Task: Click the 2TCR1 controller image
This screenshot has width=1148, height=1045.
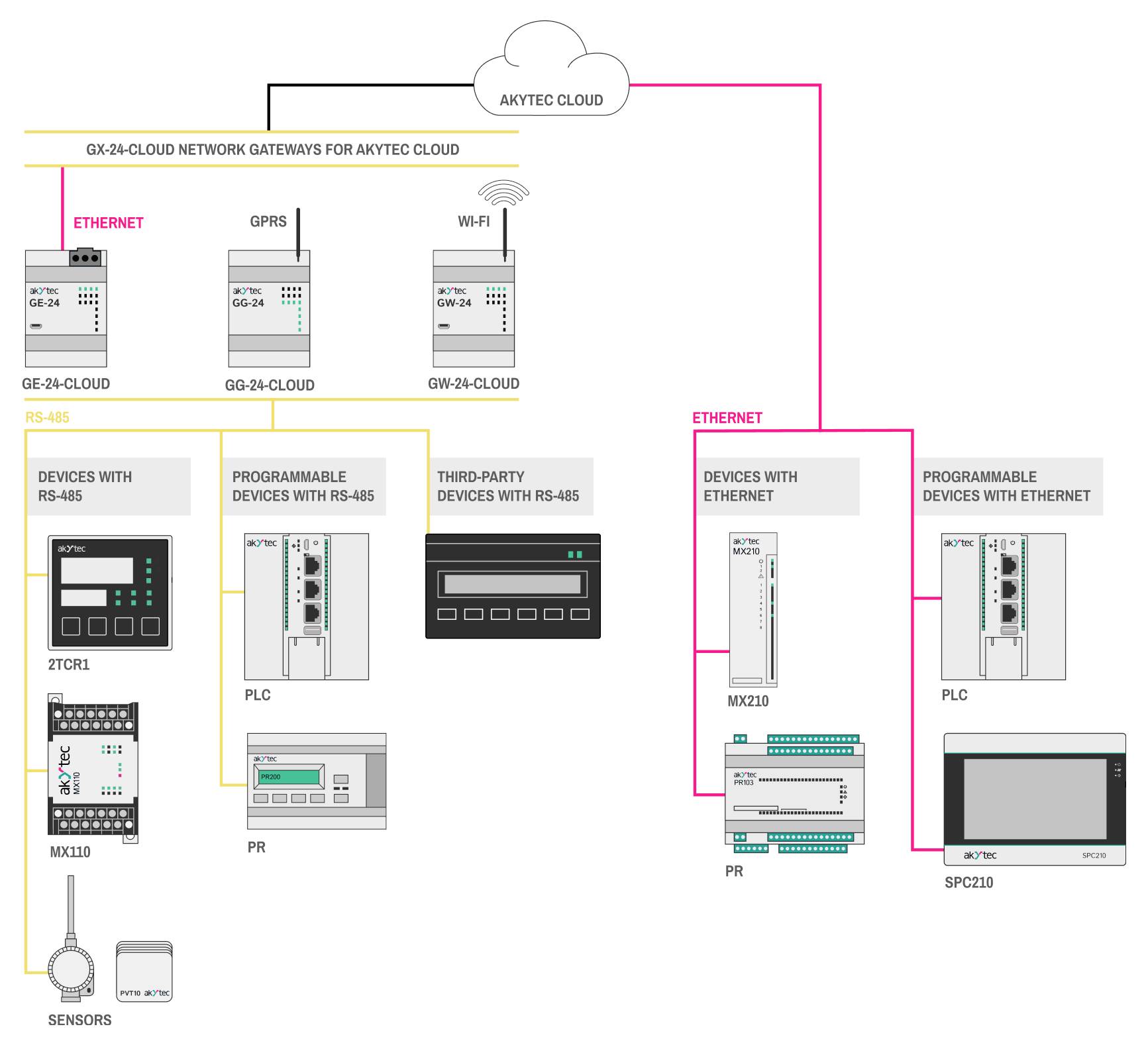Action: coord(110,593)
